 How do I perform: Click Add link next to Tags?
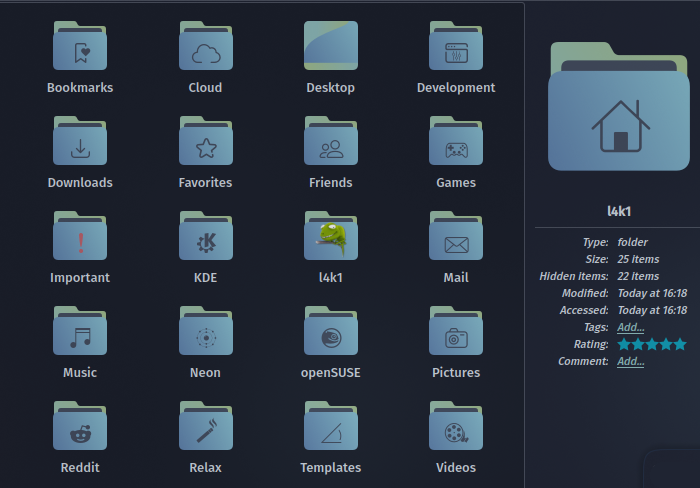[630, 327]
